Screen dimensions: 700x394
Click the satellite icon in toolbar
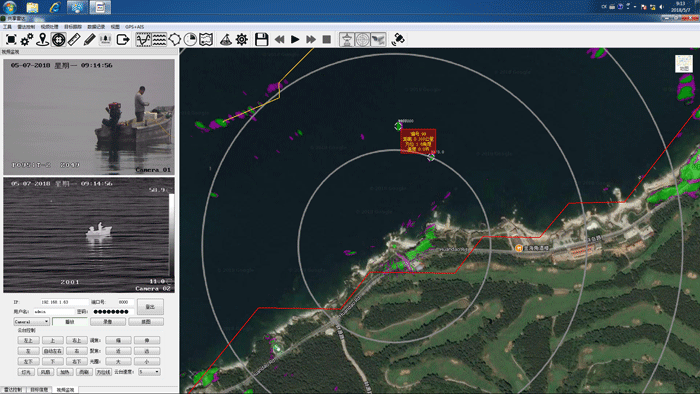click(398, 40)
